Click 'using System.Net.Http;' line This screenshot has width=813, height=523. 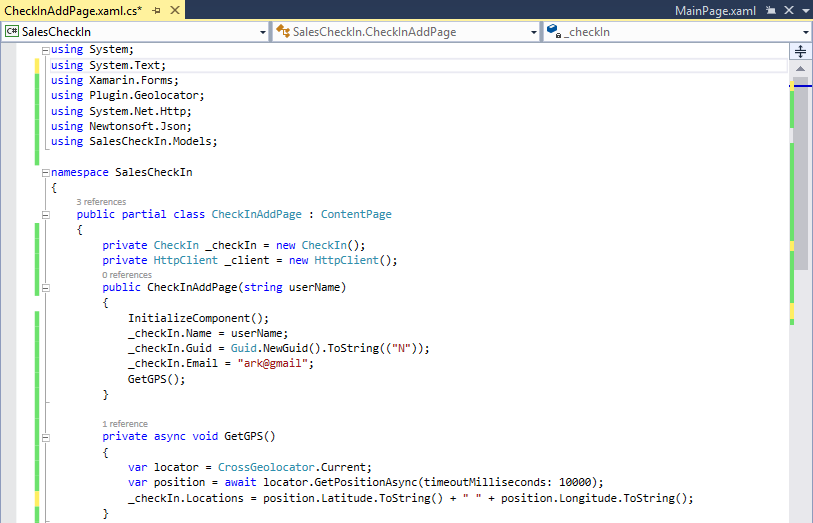121,111
